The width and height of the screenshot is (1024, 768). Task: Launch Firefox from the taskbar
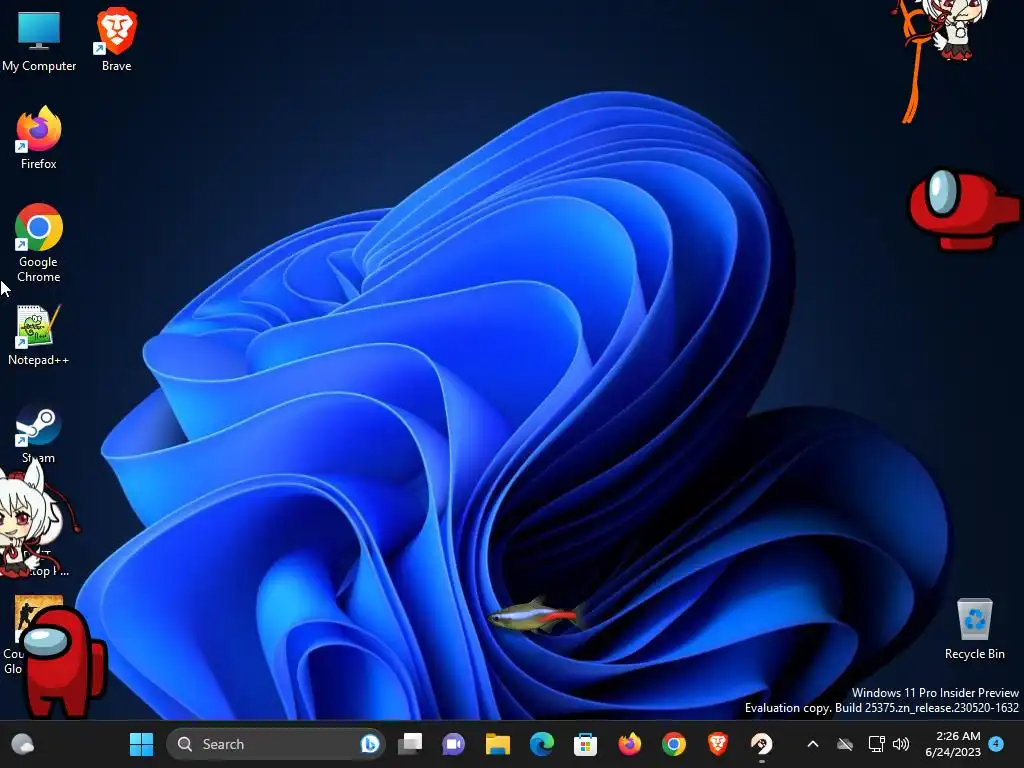tap(630, 744)
